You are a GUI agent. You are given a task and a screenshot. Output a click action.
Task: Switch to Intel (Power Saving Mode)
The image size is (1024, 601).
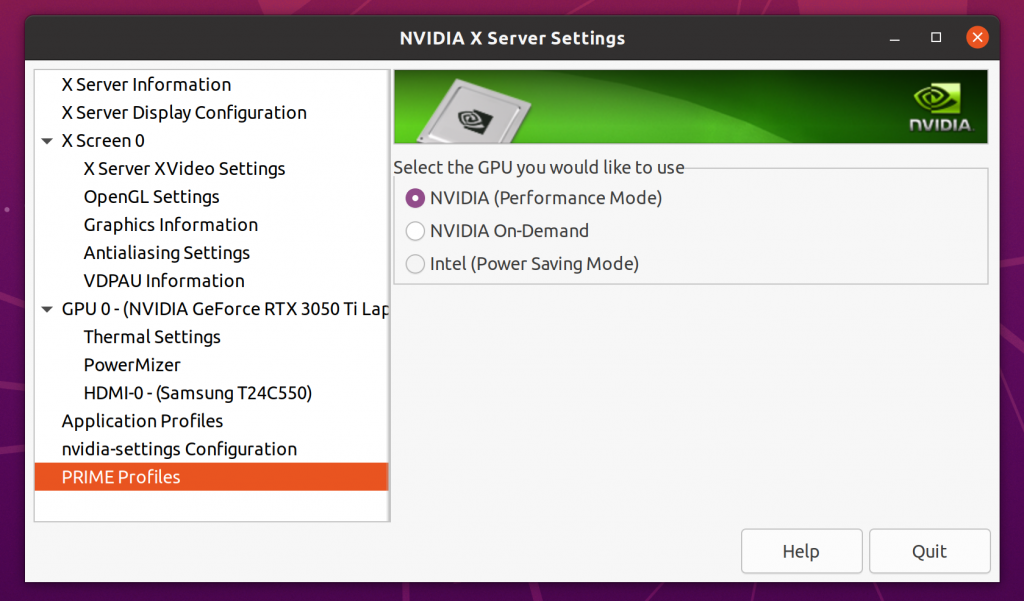[x=415, y=264]
